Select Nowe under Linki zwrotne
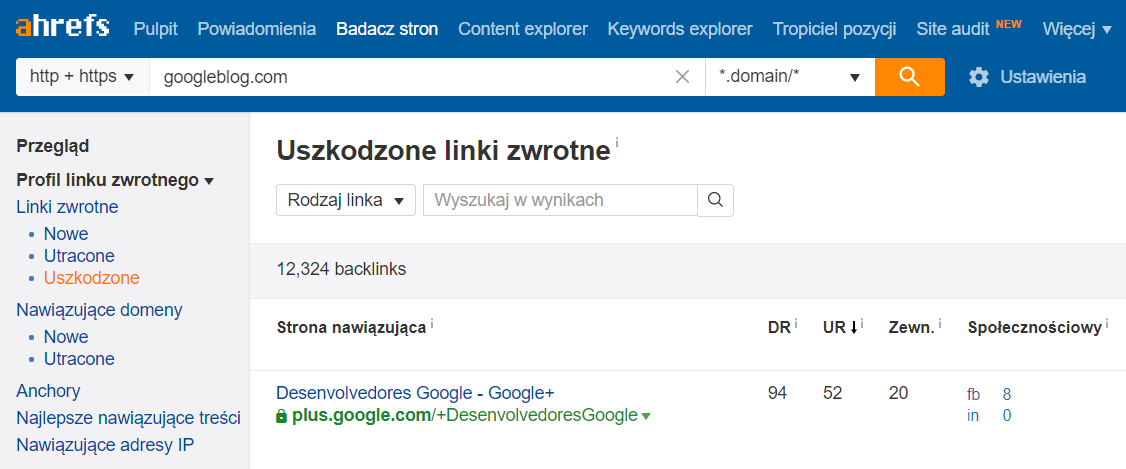The image size is (1126, 469). coord(66,234)
